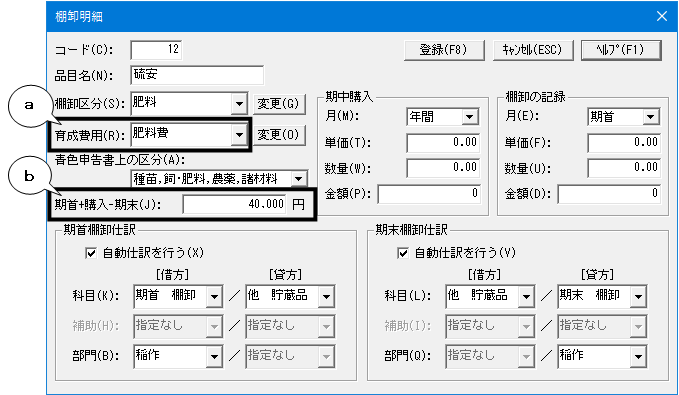
Task: Click 変更(O) button next to 育成費用
Action: [279, 135]
